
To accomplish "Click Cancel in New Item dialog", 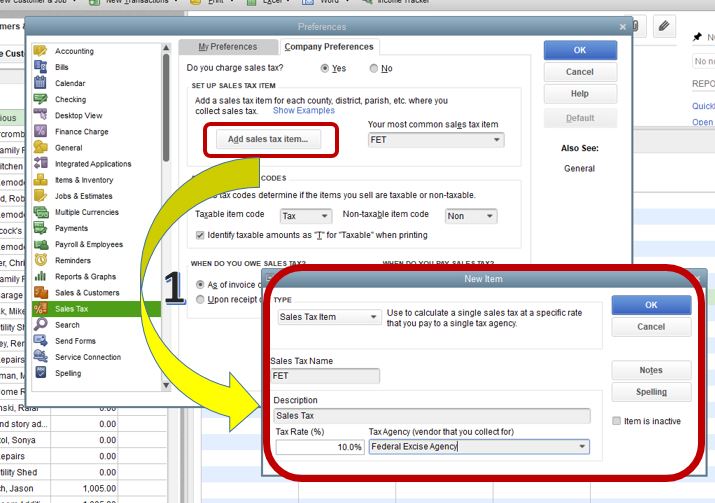I will pyautogui.click(x=651, y=327).
